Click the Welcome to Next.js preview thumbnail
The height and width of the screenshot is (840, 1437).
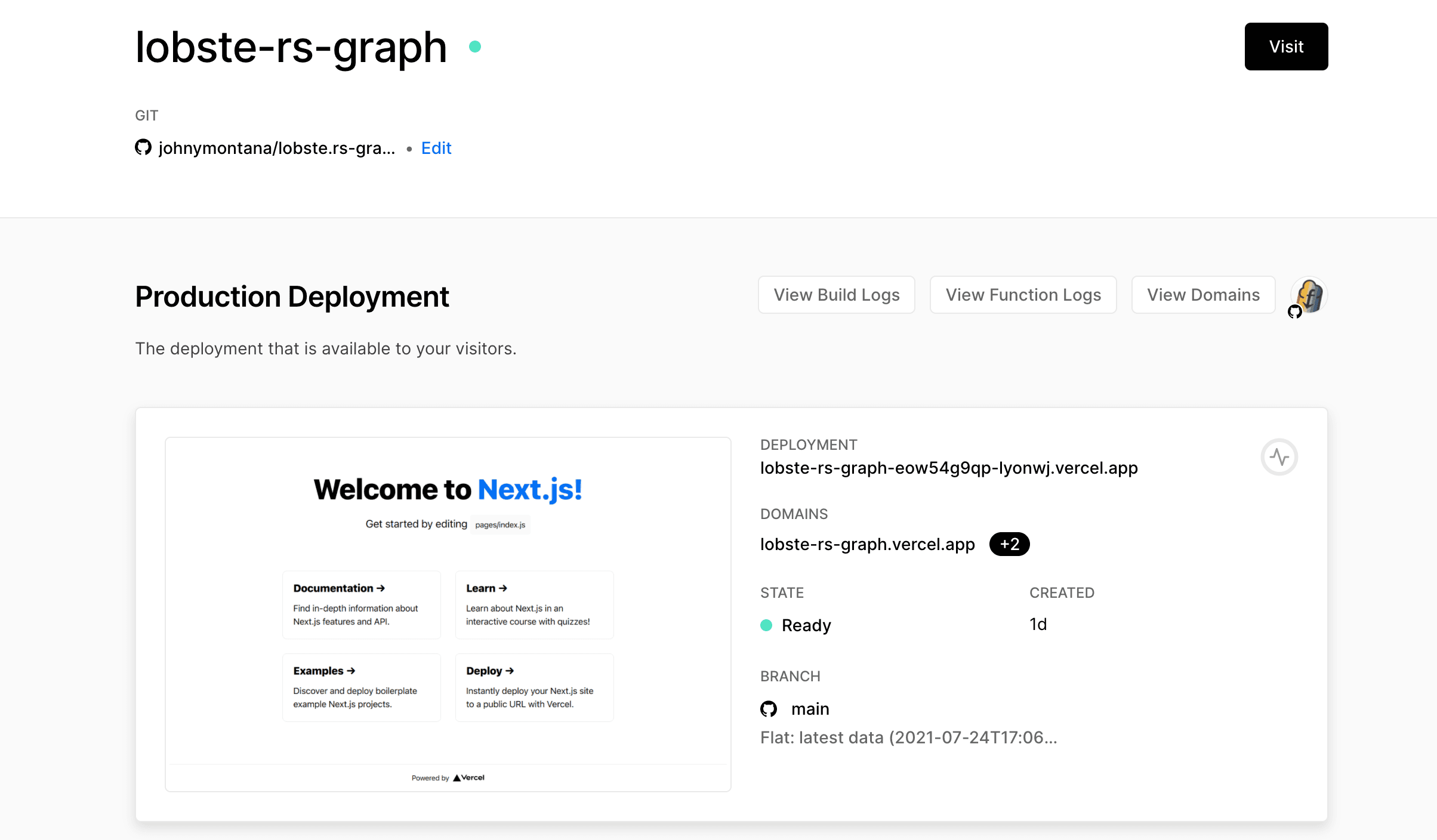(448, 614)
